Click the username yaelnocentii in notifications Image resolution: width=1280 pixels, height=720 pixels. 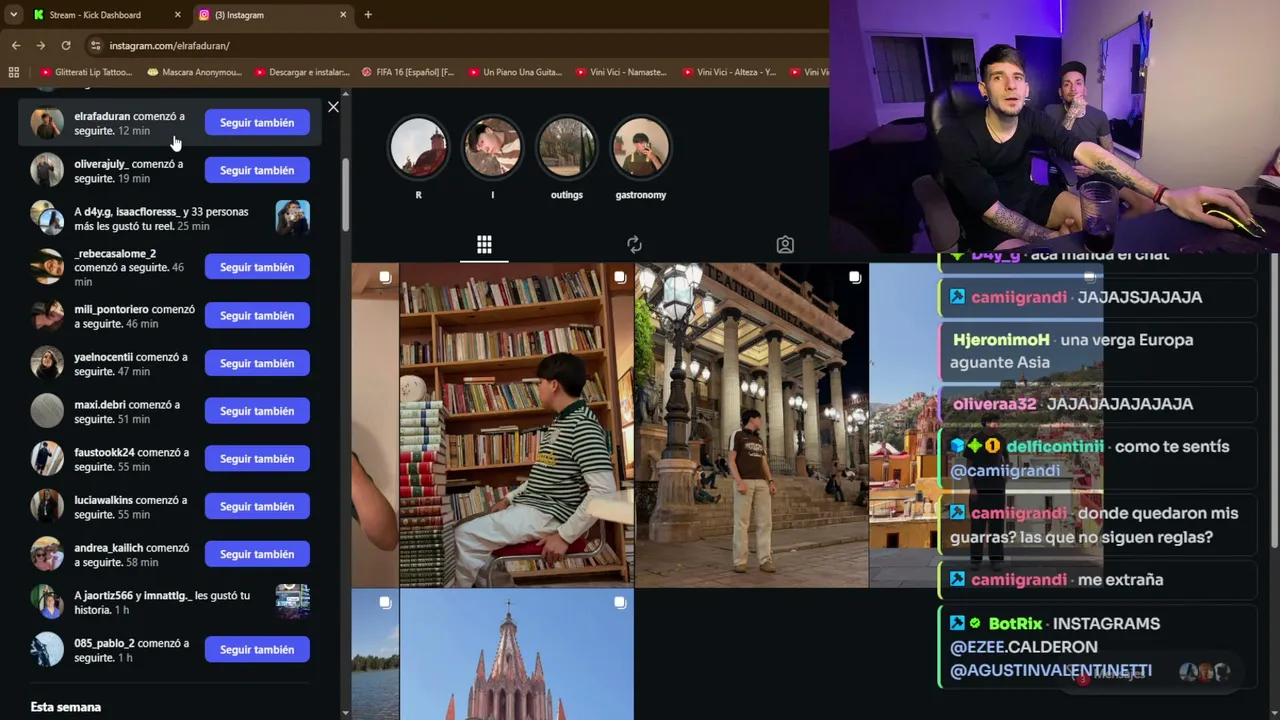click(x=103, y=357)
